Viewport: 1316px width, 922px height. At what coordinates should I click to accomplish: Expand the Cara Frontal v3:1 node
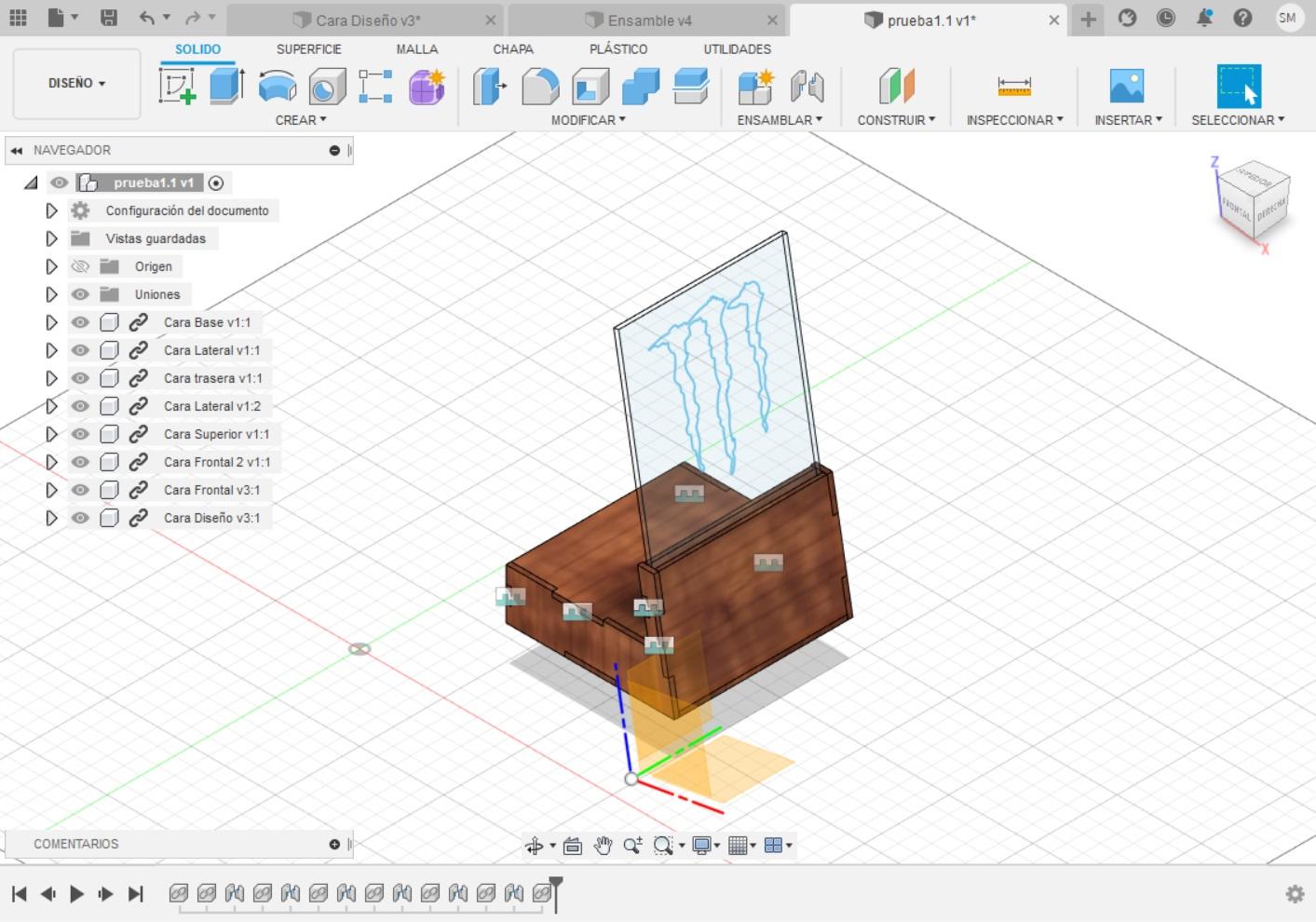[51, 490]
